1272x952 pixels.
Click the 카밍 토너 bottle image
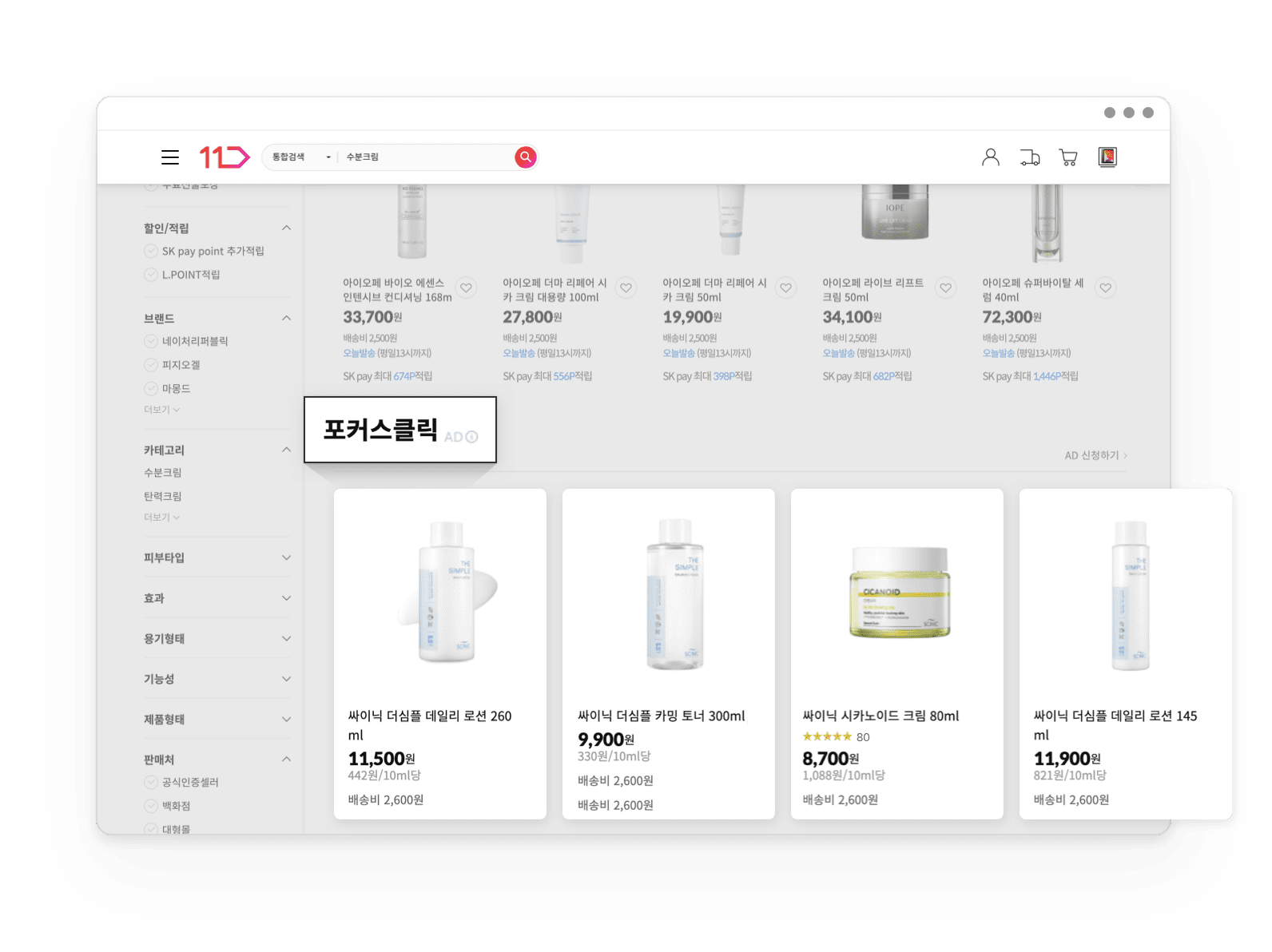(675, 594)
